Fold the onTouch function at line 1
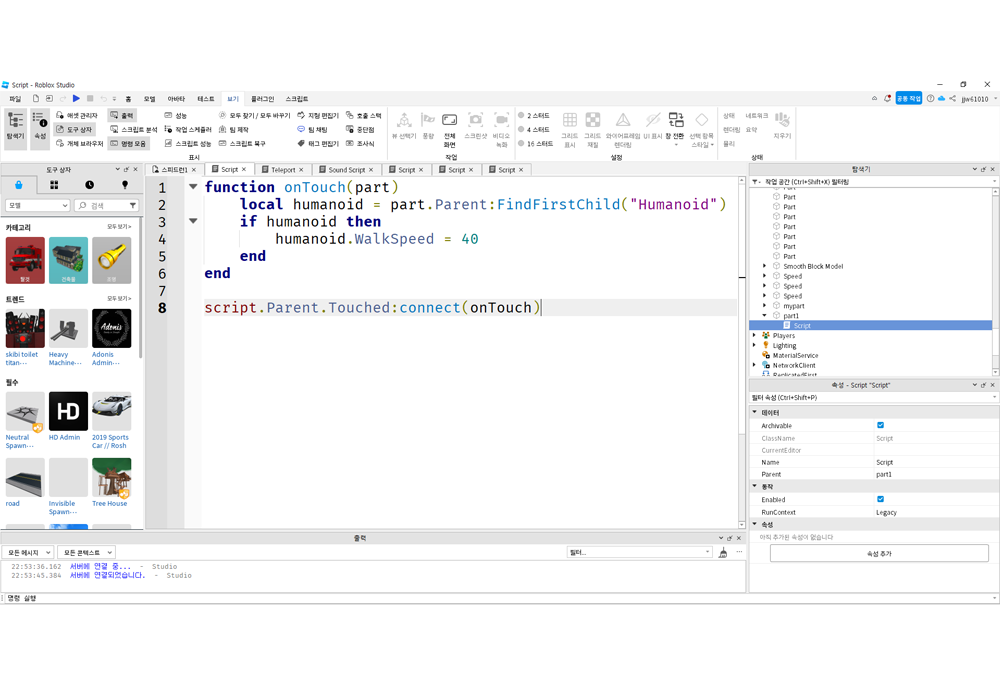 193,187
